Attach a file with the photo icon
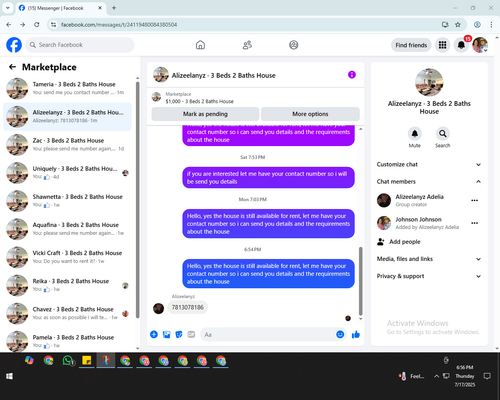 pos(166,334)
